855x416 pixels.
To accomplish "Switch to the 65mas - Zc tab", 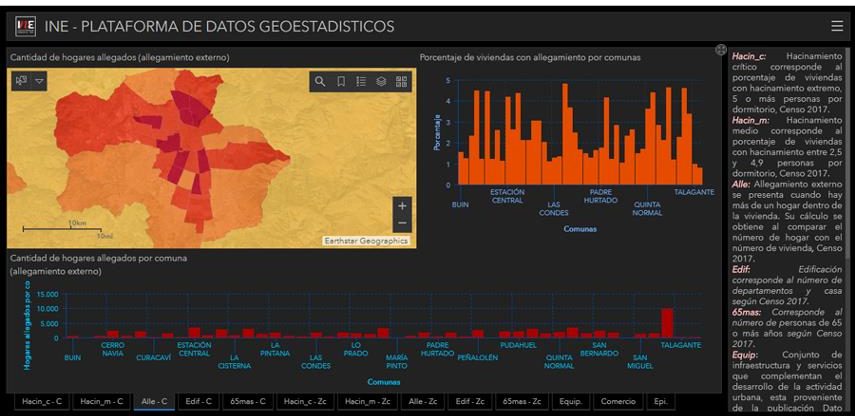I will click(522, 401).
